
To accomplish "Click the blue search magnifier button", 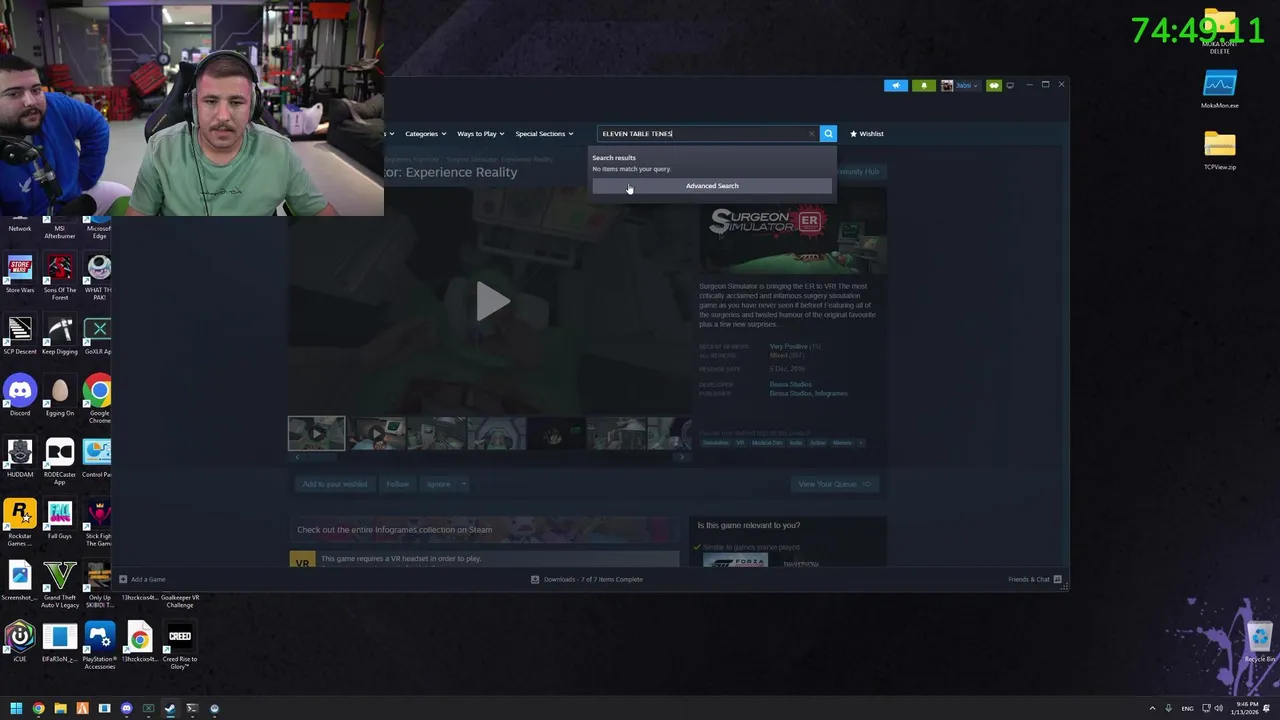I will pos(828,133).
